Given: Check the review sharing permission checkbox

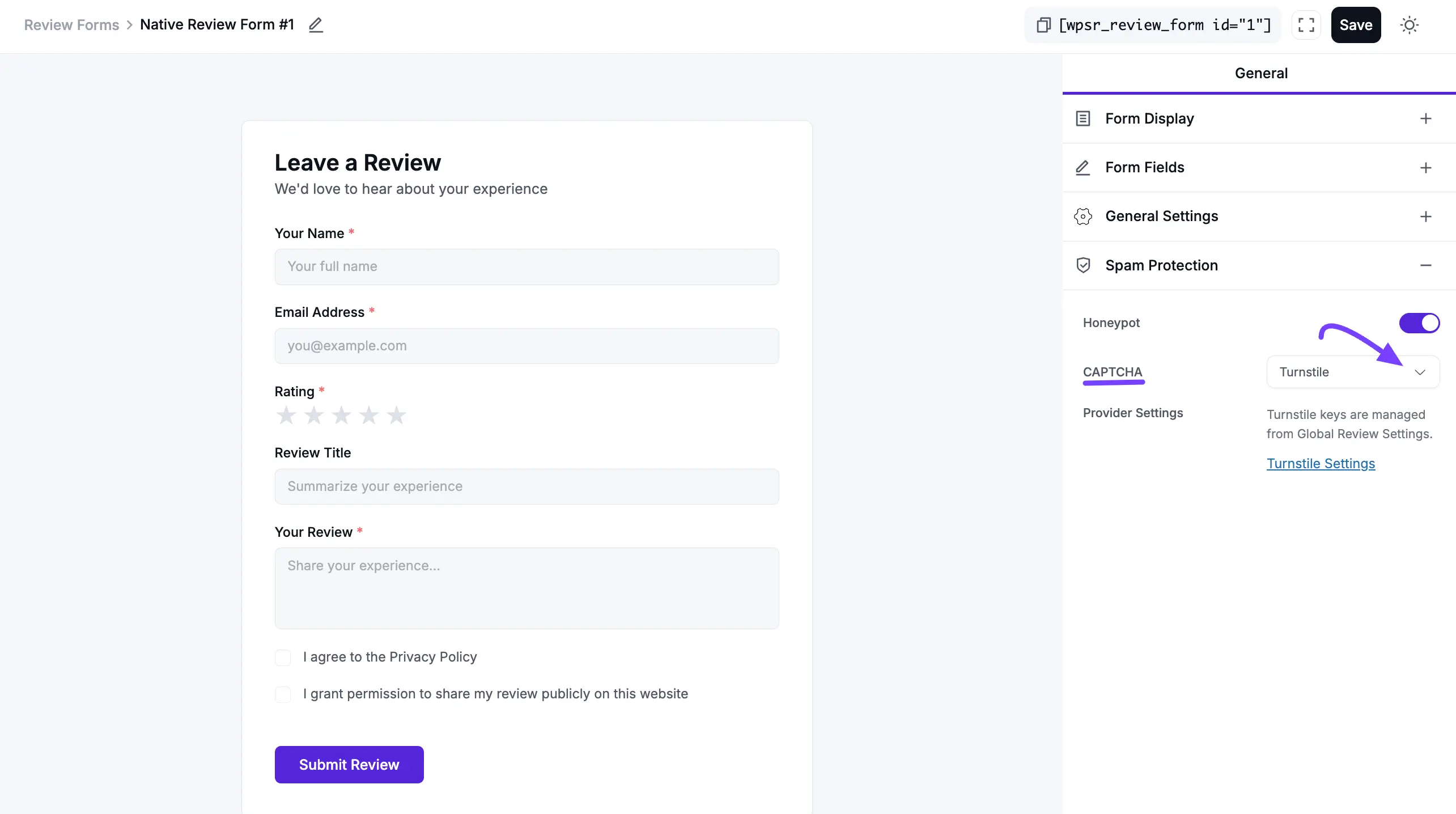Looking at the screenshot, I should (x=283, y=694).
